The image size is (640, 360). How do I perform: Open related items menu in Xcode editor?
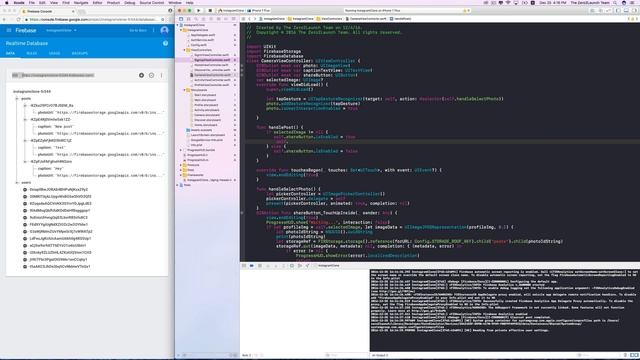pos(244,19)
